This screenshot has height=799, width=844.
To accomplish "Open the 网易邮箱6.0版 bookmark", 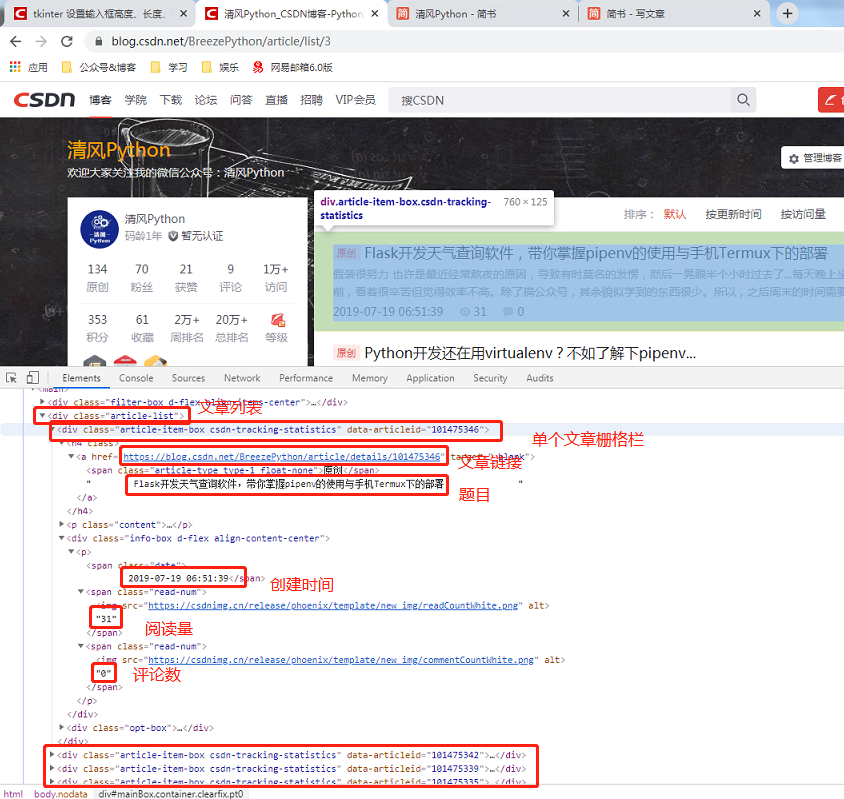I will tap(292, 67).
